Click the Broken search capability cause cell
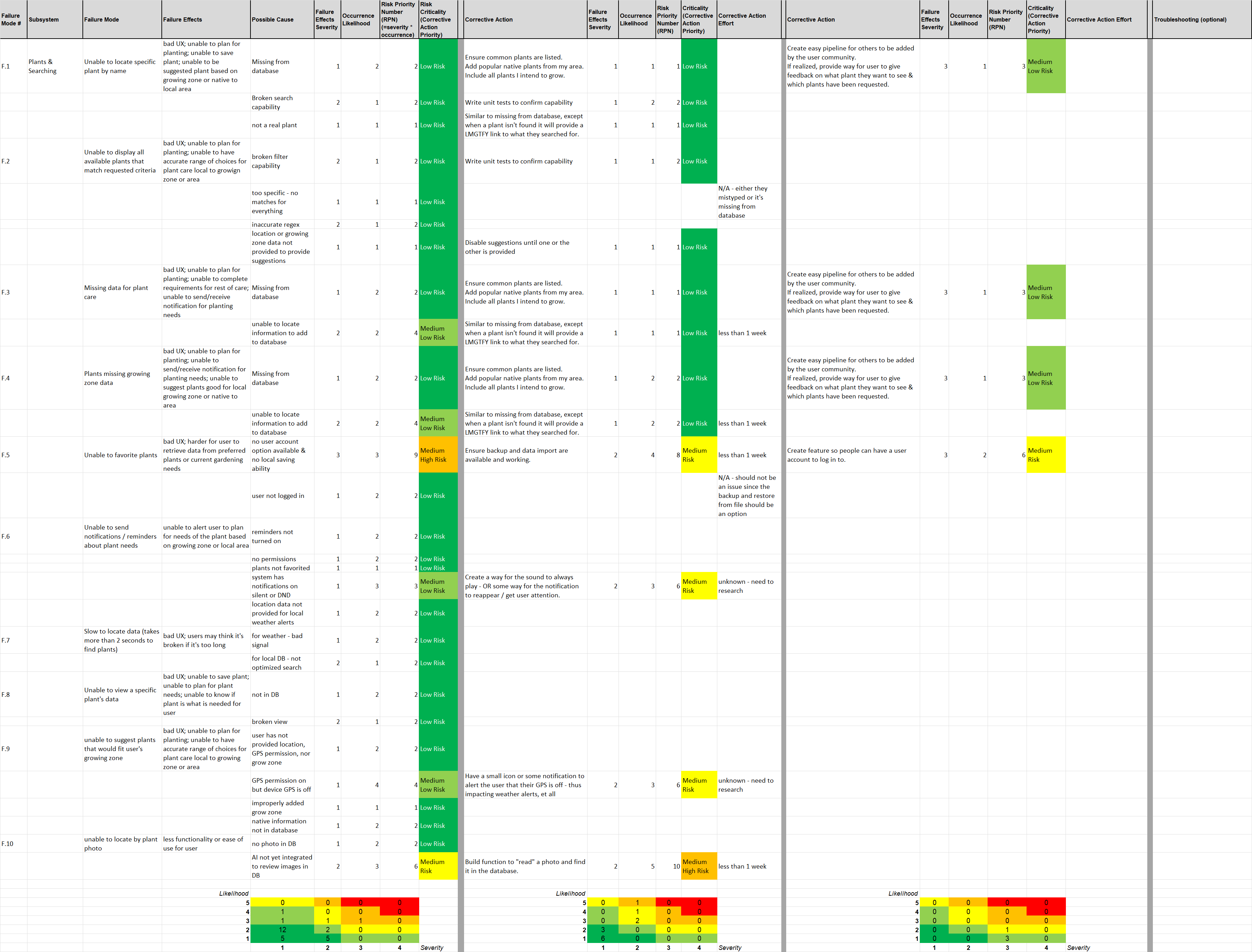1252x952 pixels. pyautogui.click(x=281, y=103)
